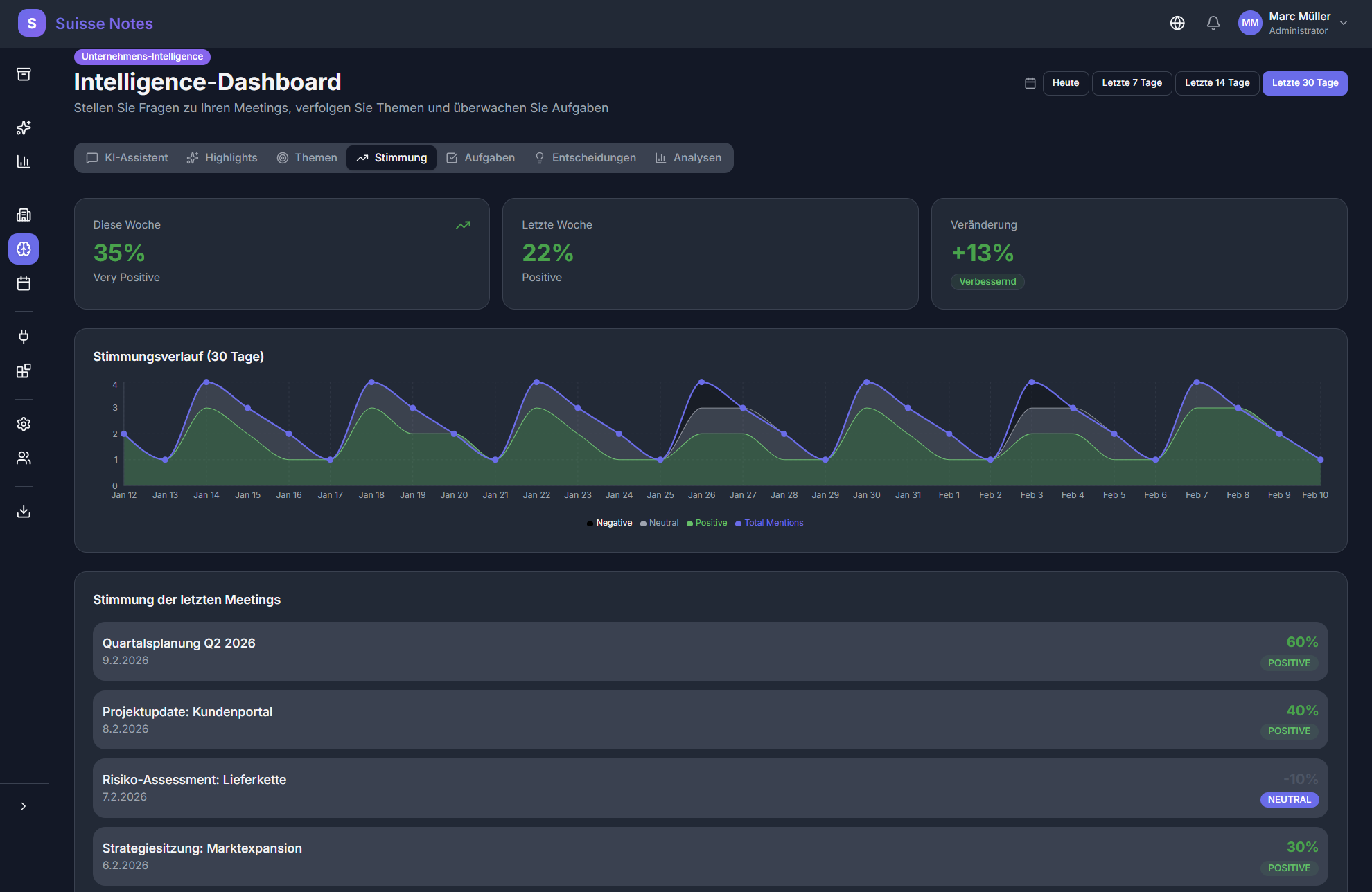Click the globe language icon in the header
The width and height of the screenshot is (1372, 892).
(1177, 23)
